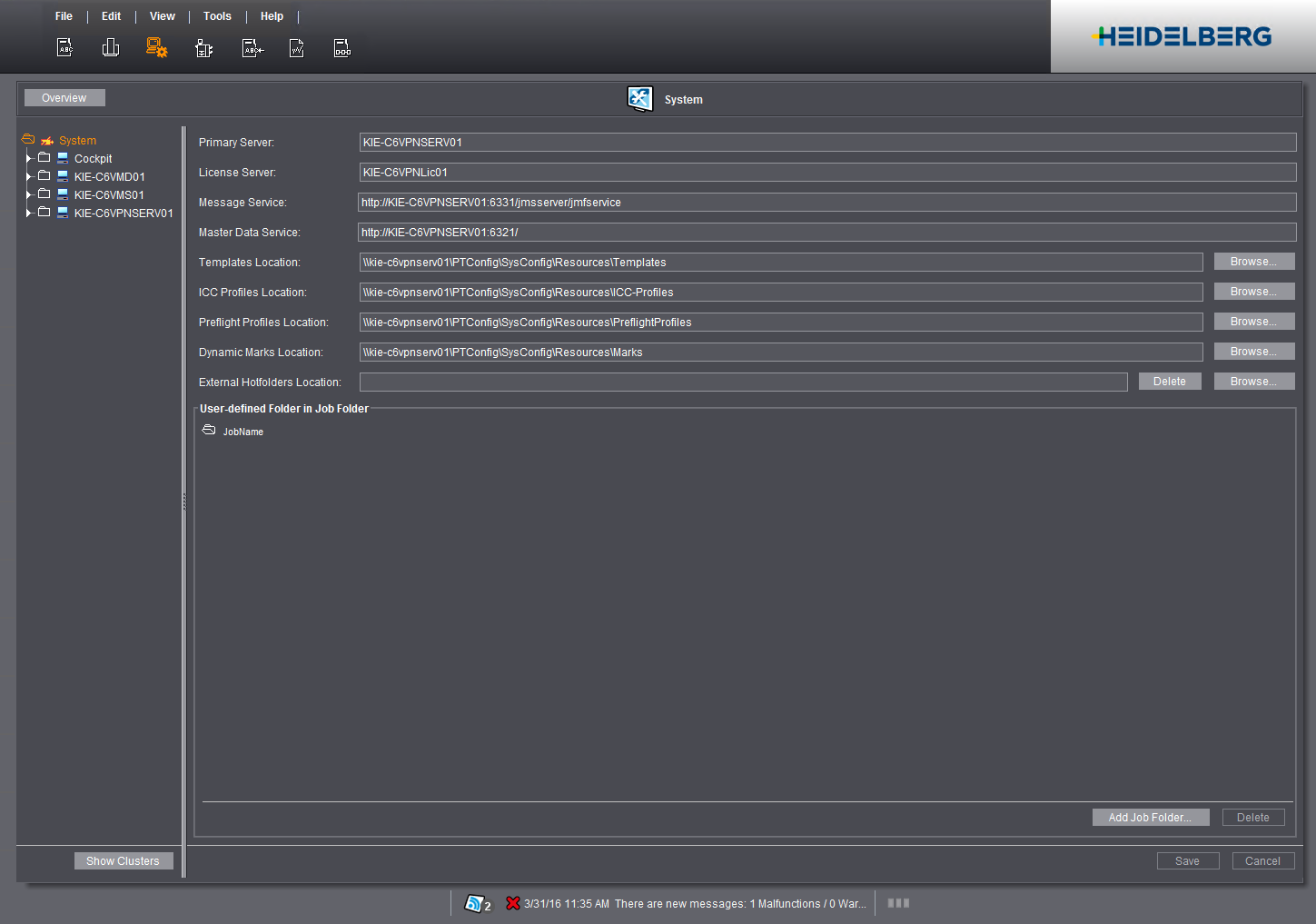Open the View menu
This screenshot has height=924, width=1316.
point(163,16)
